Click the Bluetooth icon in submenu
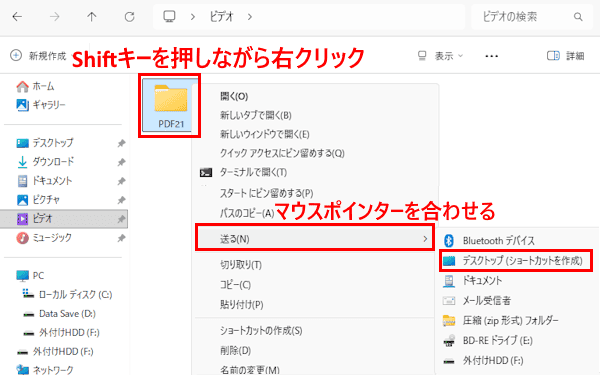The image size is (600, 375). point(449,241)
